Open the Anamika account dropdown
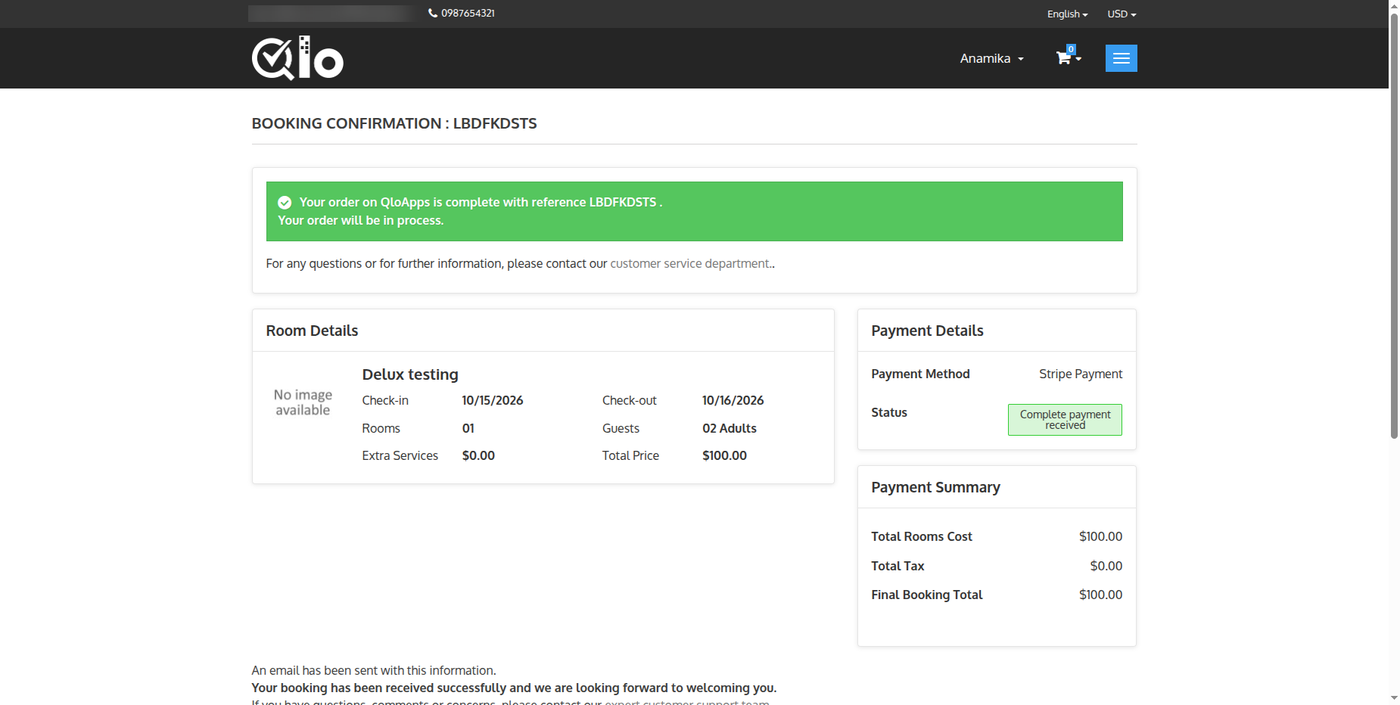 tap(992, 58)
